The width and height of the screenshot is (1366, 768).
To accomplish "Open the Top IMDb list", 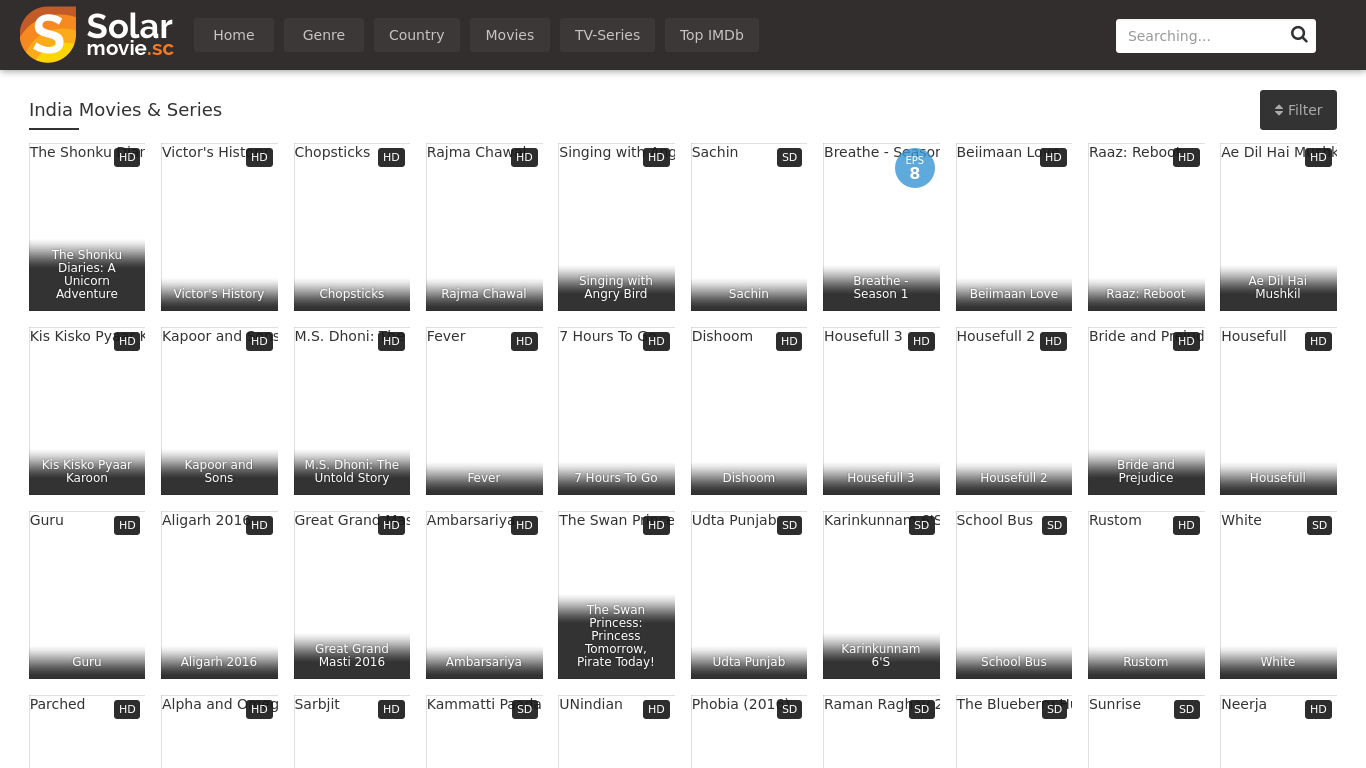I will pyautogui.click(x=711, y=35).
